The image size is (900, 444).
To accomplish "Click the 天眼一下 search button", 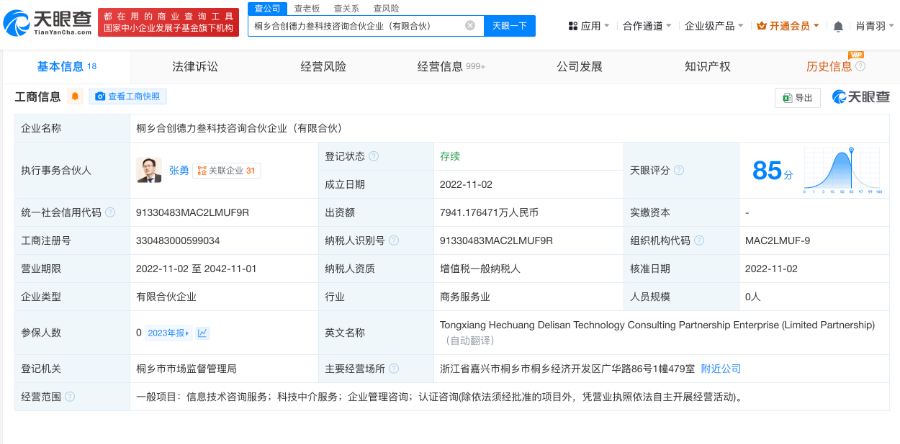I will click(510, 26).
